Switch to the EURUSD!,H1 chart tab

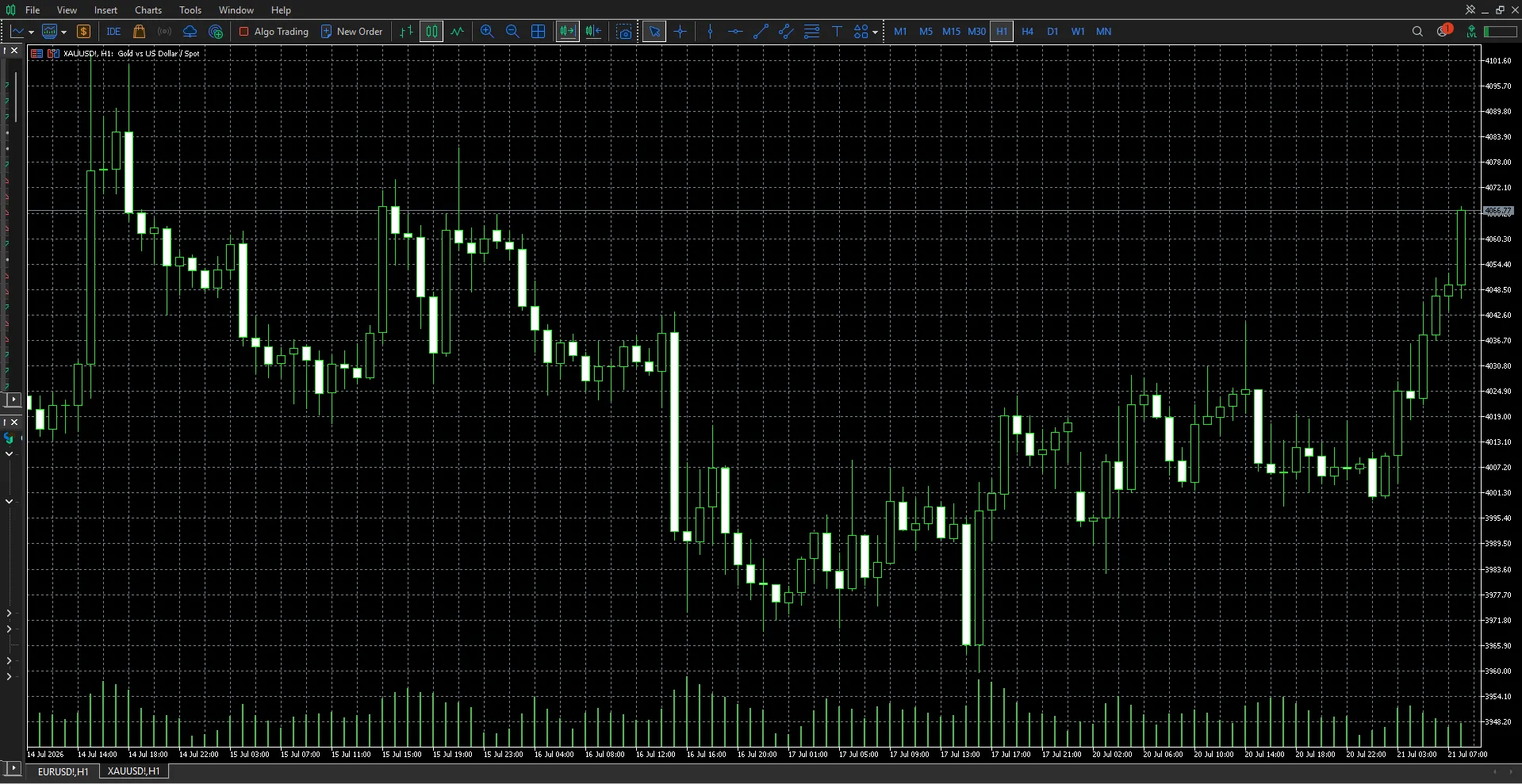63,771
